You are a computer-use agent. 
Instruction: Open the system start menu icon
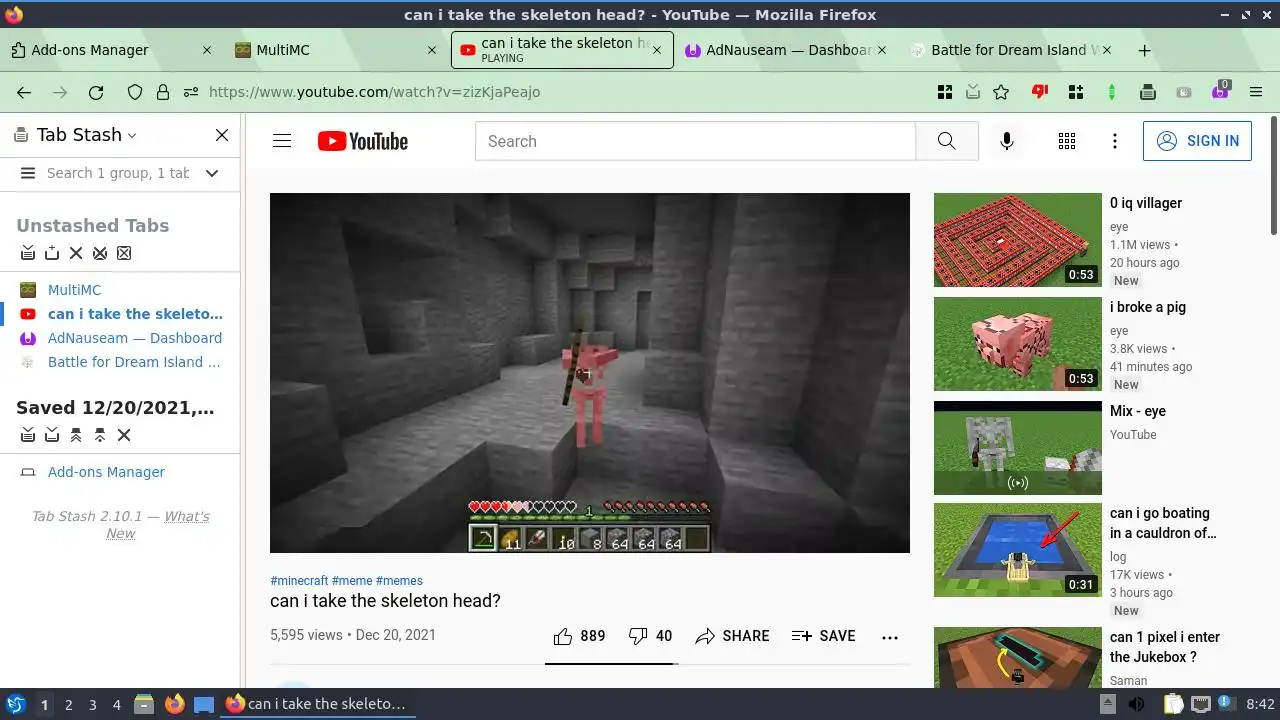click(x=15, y=704)
